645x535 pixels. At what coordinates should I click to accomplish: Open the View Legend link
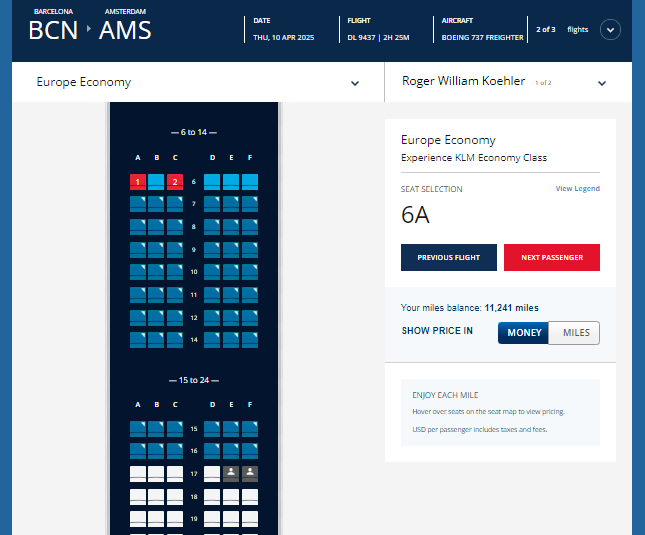point(577,189)
